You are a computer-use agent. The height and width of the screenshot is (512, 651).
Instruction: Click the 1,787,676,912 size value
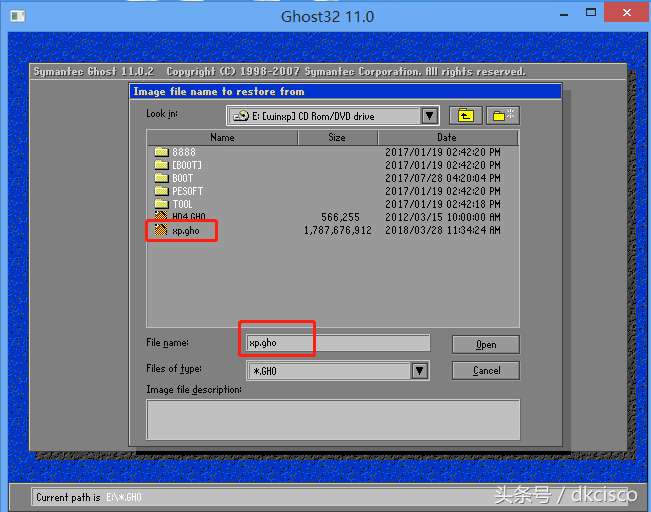point(338,230)
